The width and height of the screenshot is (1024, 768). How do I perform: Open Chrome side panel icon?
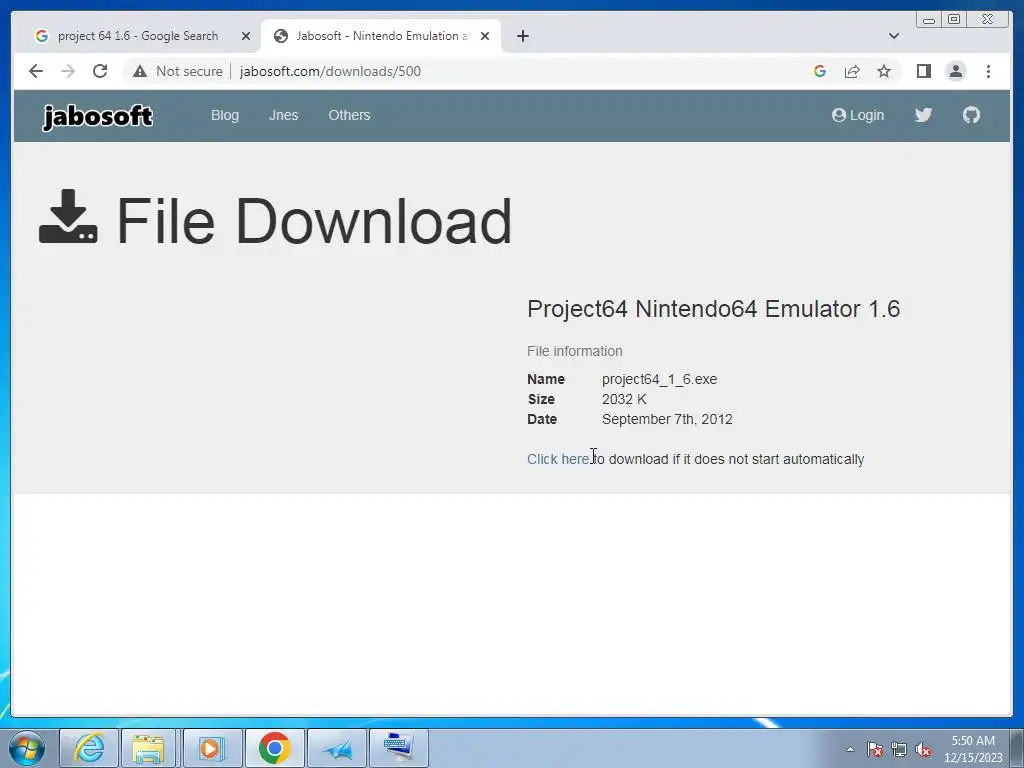[x=923, y=71]
